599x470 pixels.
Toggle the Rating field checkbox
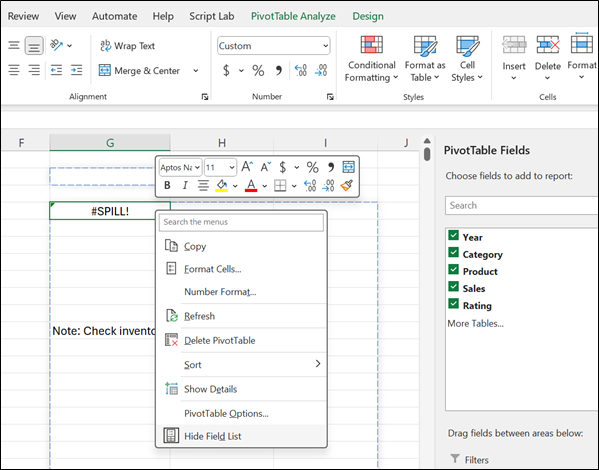[x=453, y=303]
